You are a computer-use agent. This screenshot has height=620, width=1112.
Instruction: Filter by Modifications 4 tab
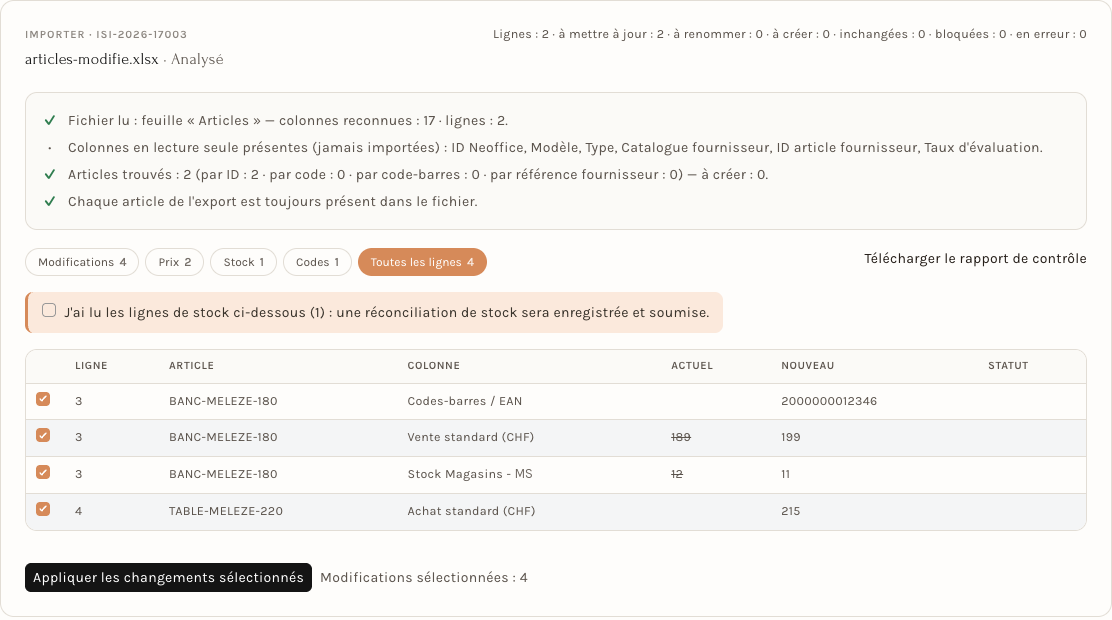click(82, 262)
